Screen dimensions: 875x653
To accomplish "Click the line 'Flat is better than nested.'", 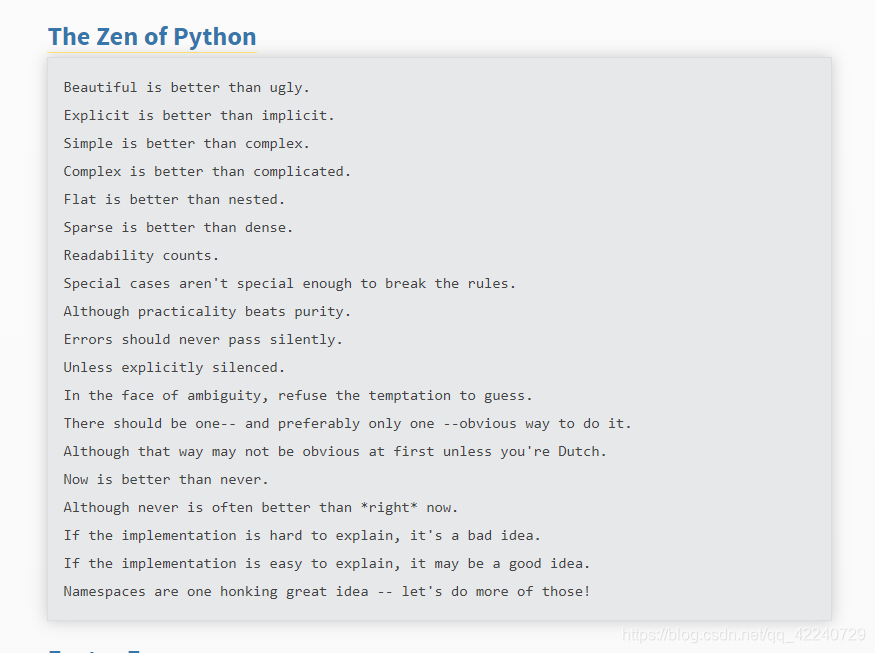I will [174, 199].
